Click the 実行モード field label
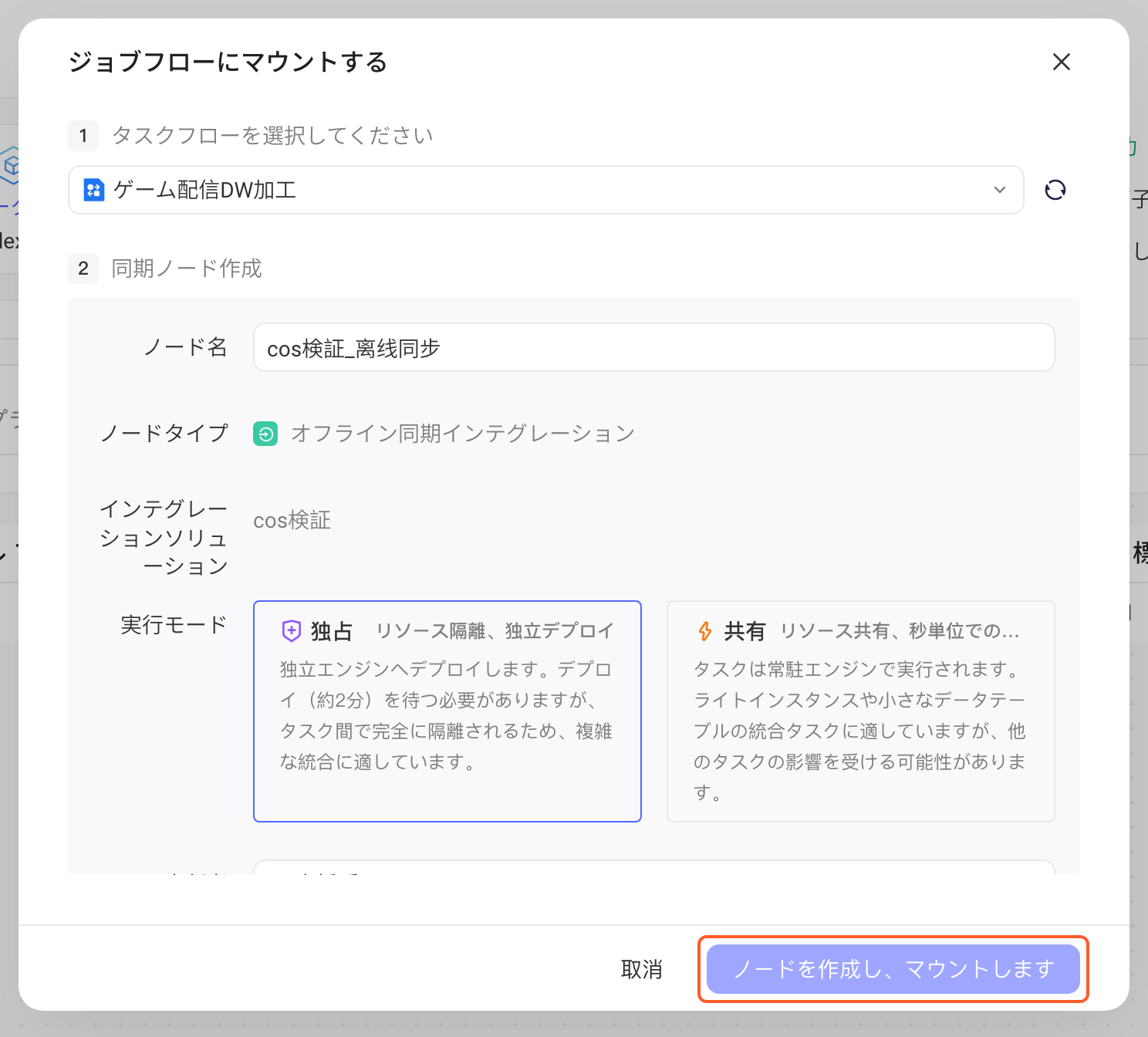This screenshot has height=1037, width=1148. [174, 625]
